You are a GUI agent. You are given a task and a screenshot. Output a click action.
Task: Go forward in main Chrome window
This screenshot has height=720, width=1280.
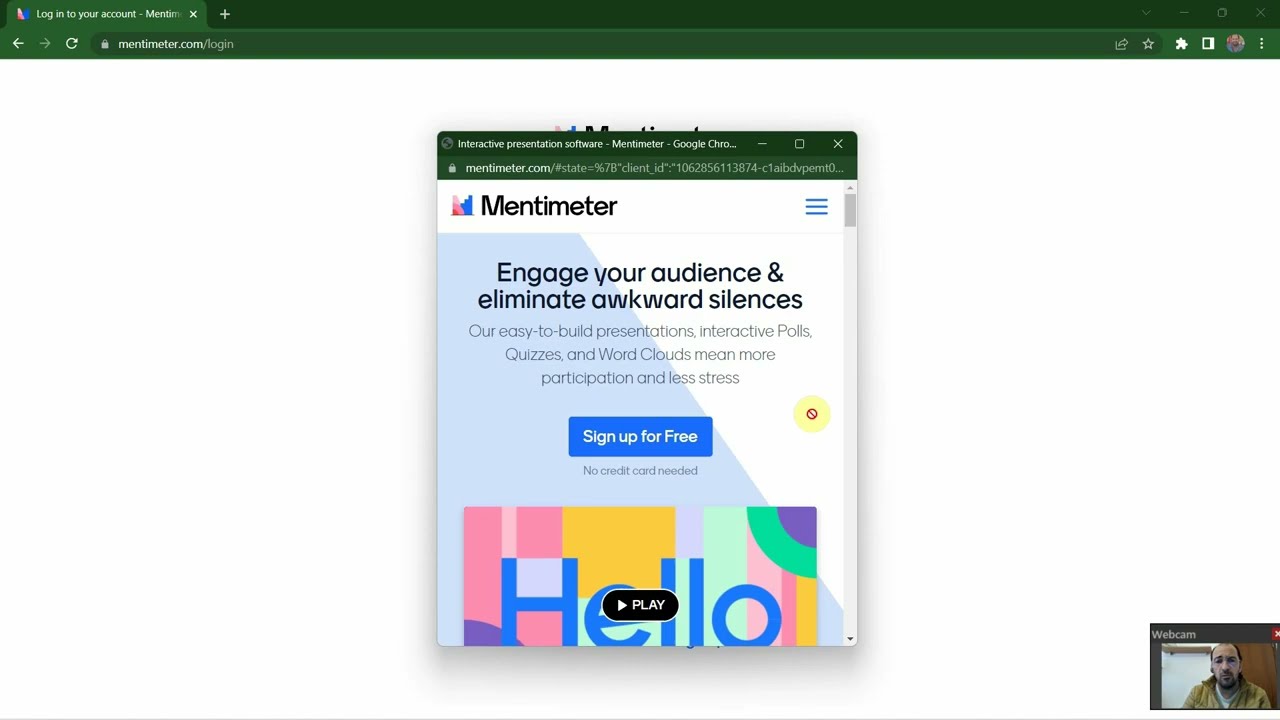tap(45, 44)
